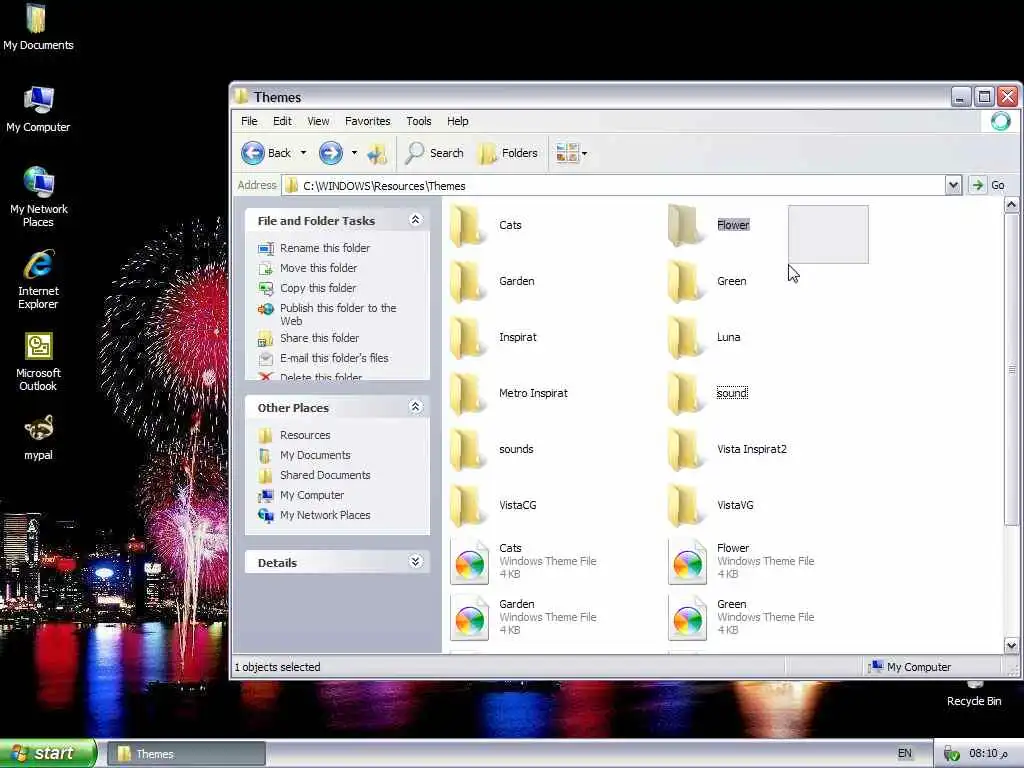Open the Tools menu
1024x768 pixels.
point(419,121)
